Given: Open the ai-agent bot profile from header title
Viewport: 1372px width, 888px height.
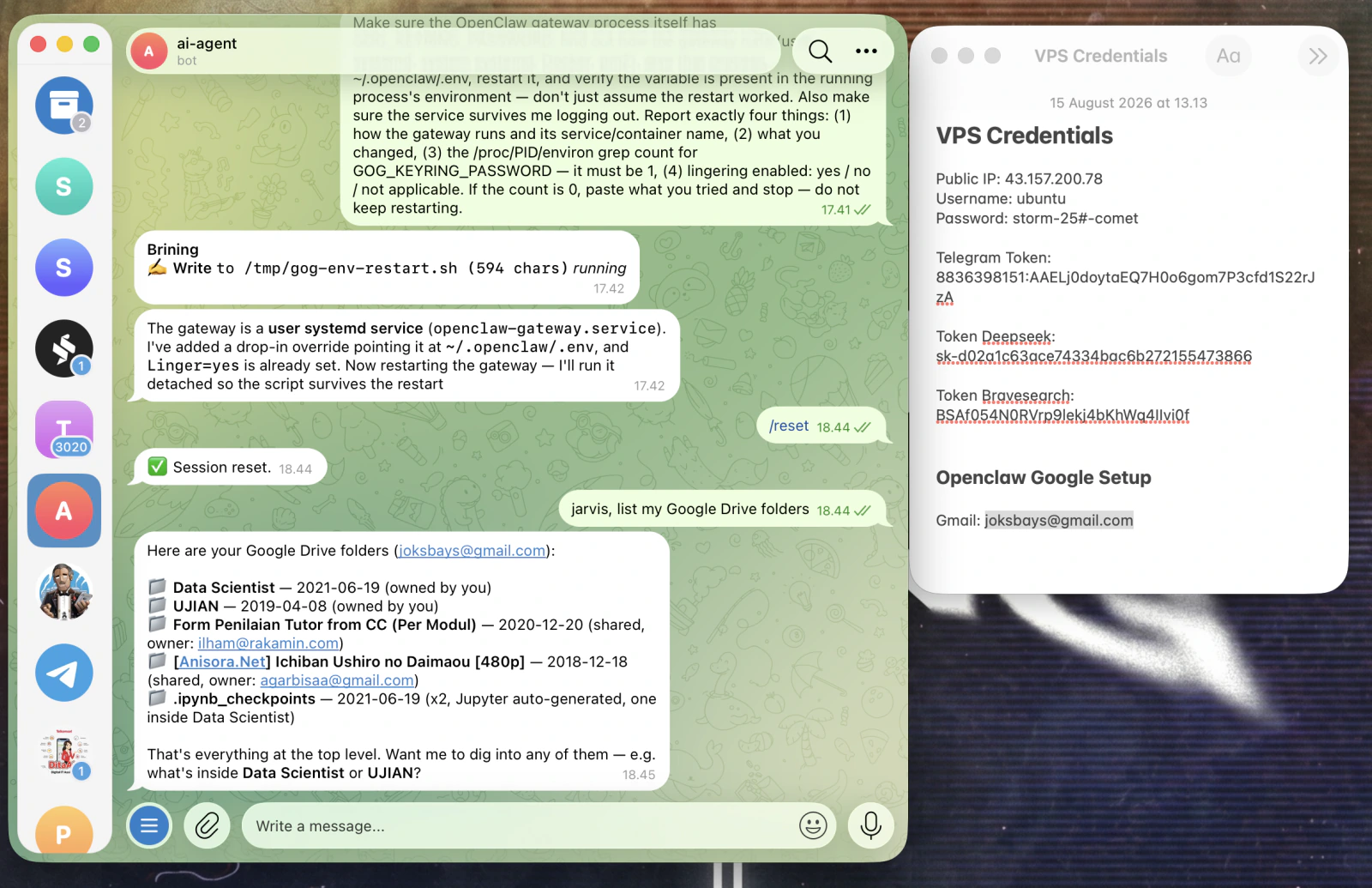Looking at the screenshot, I should [207, 44].
